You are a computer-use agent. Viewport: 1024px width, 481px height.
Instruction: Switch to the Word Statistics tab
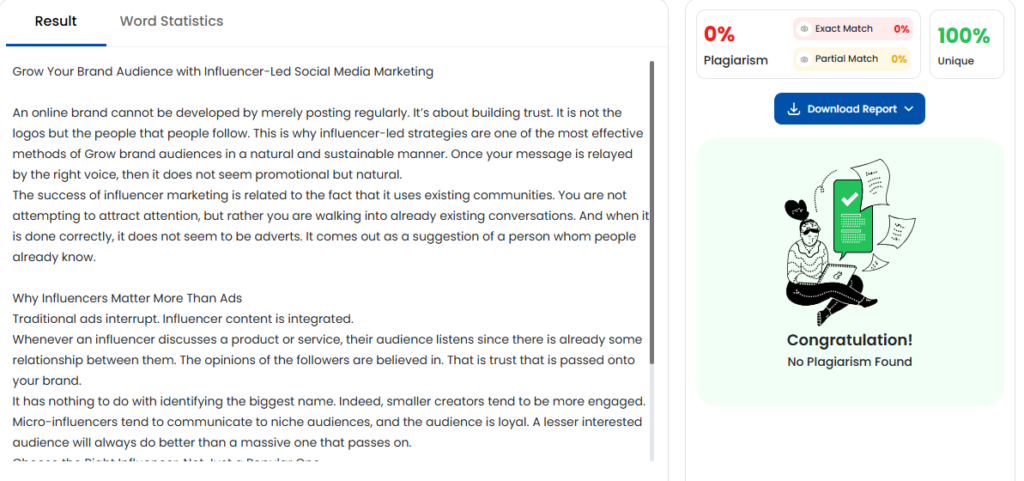(x=171, y=21)
